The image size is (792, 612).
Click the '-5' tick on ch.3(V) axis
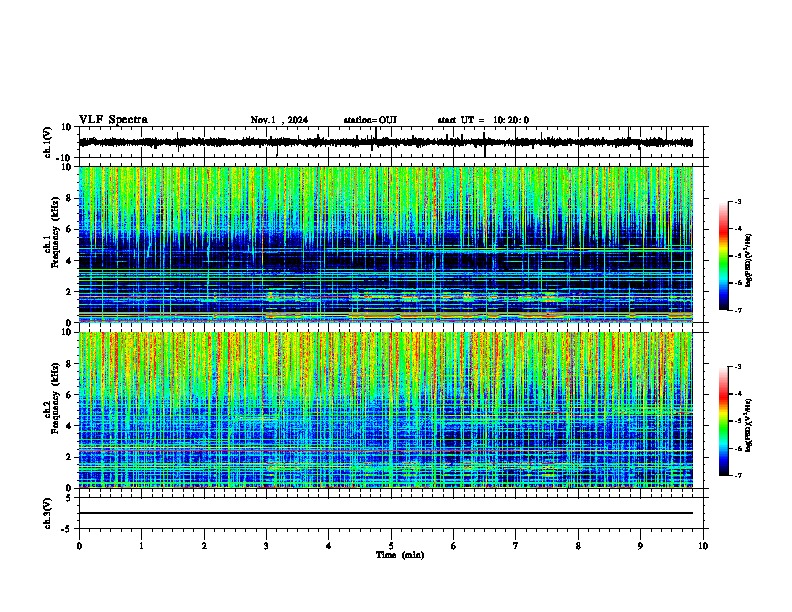pyautogui.click(x=68, y=529)
